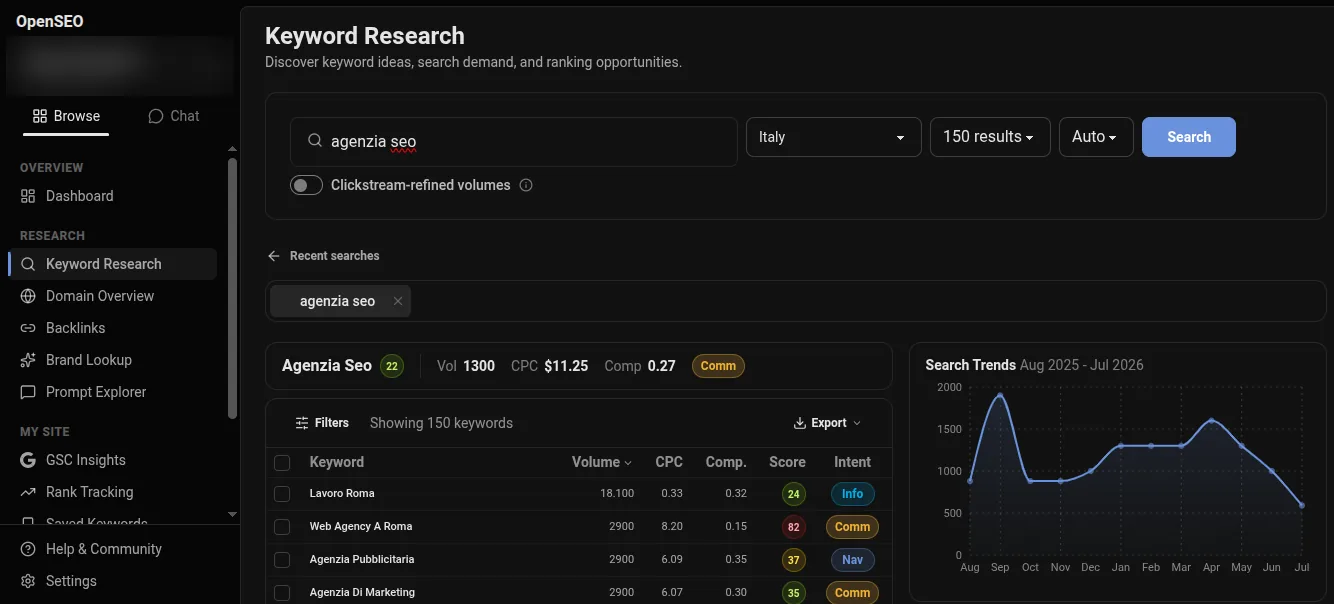Click the Google G icon for GSC Insights
The image size is (1334, 604).
pos(28,460)
